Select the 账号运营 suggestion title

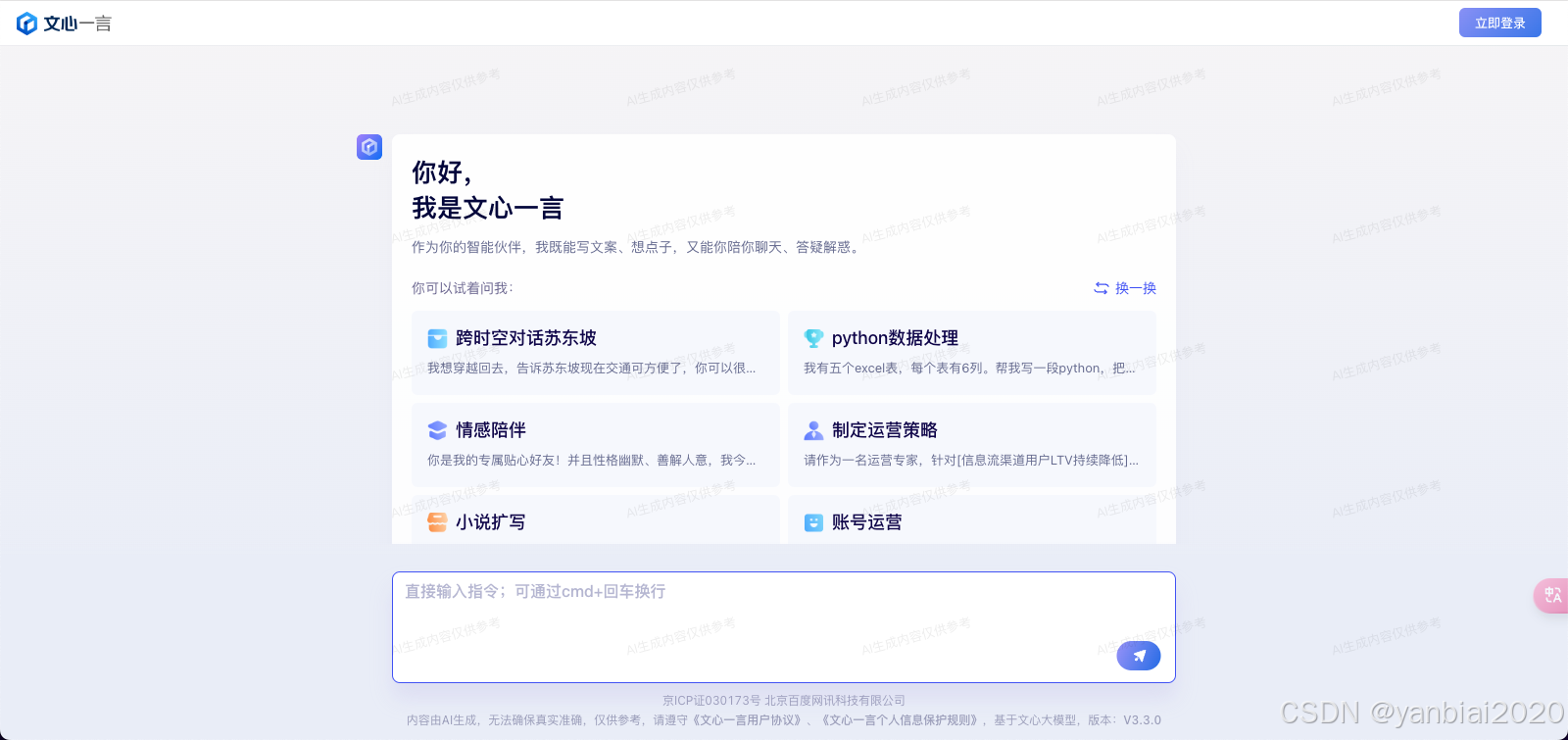pyautogui.click(x=867, y=522)
